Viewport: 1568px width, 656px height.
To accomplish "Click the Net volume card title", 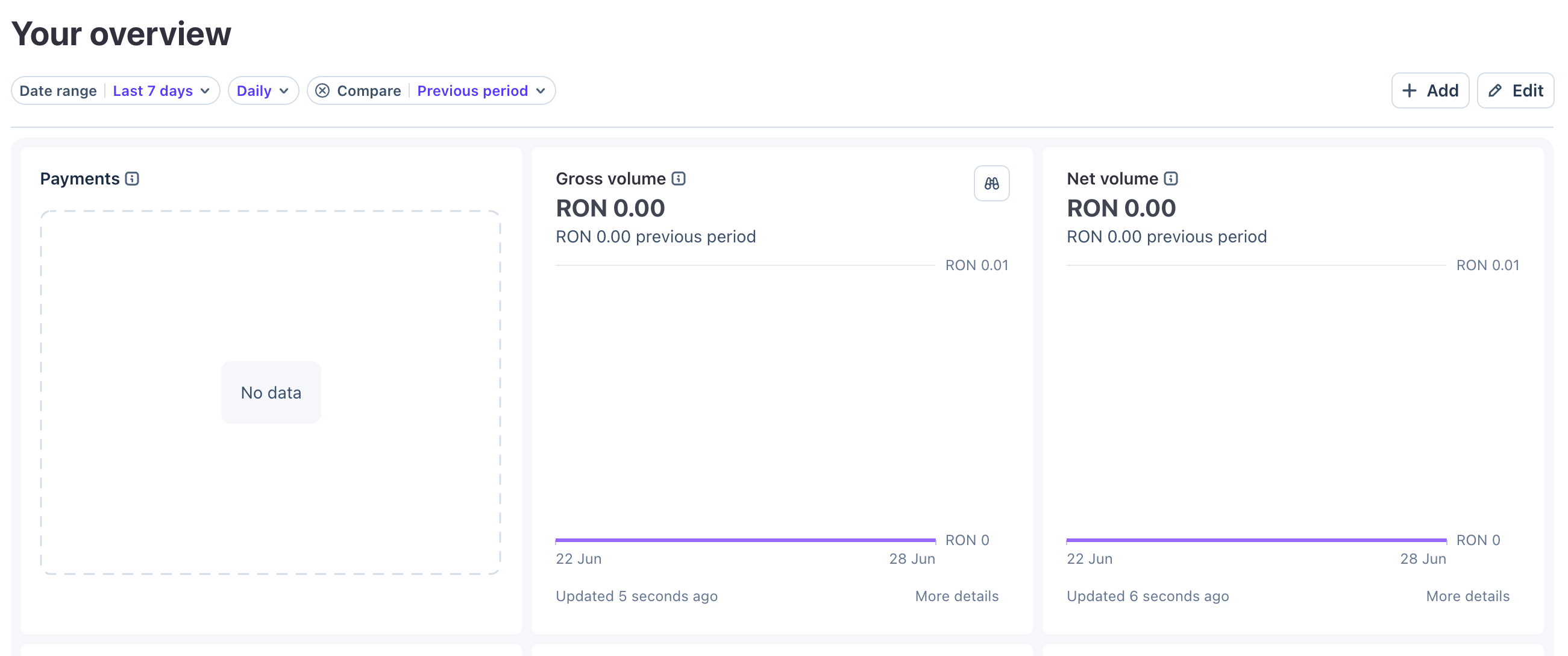I will pos(1112,178).
